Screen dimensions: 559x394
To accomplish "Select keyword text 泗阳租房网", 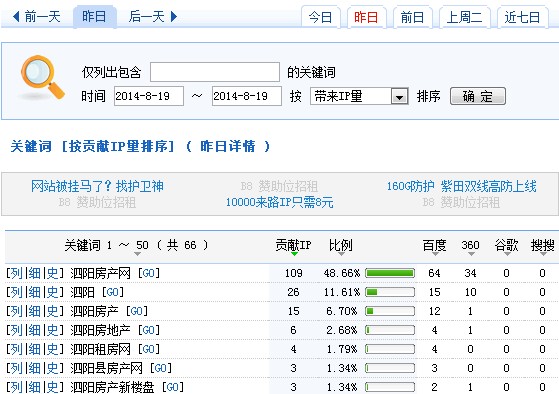I will point(101,349).
